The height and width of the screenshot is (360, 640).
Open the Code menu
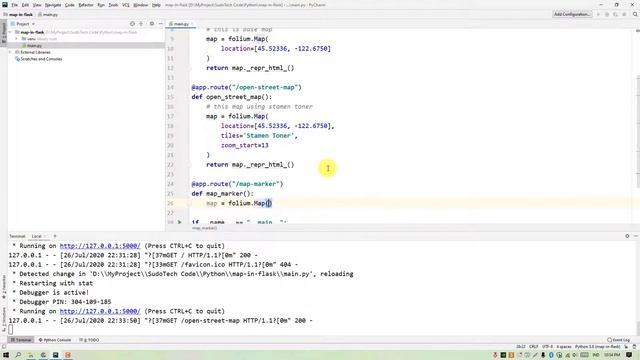(x=70, y=5)
